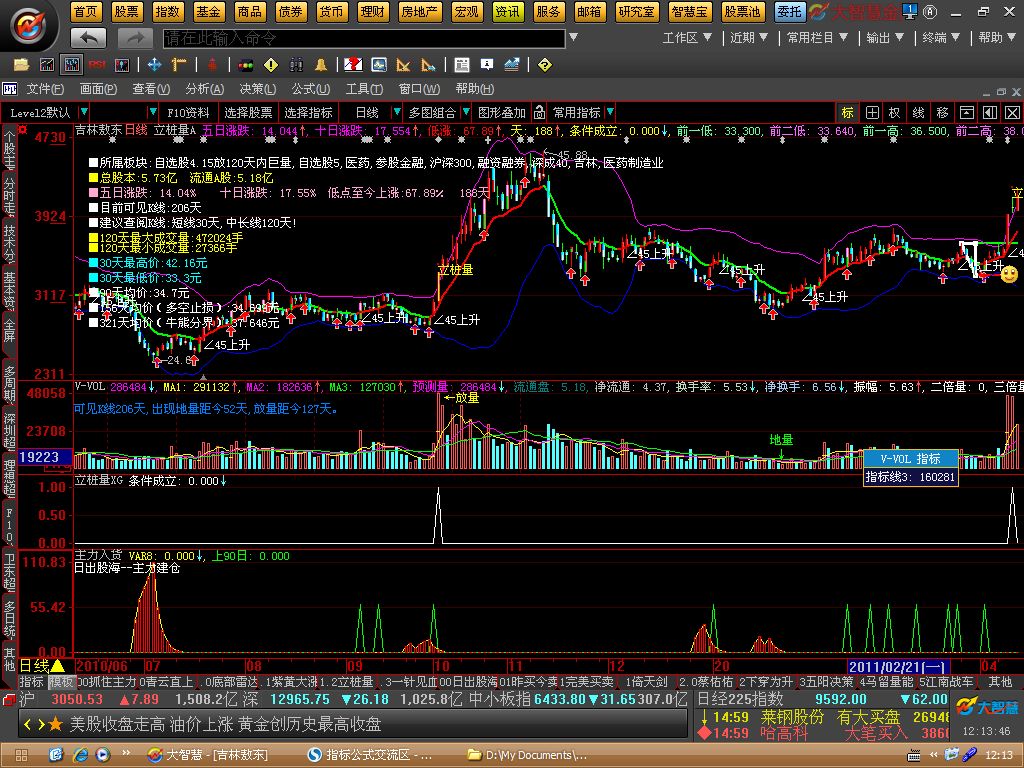
Task: Toggle the 标 indicator mark button
Action: 847,112
